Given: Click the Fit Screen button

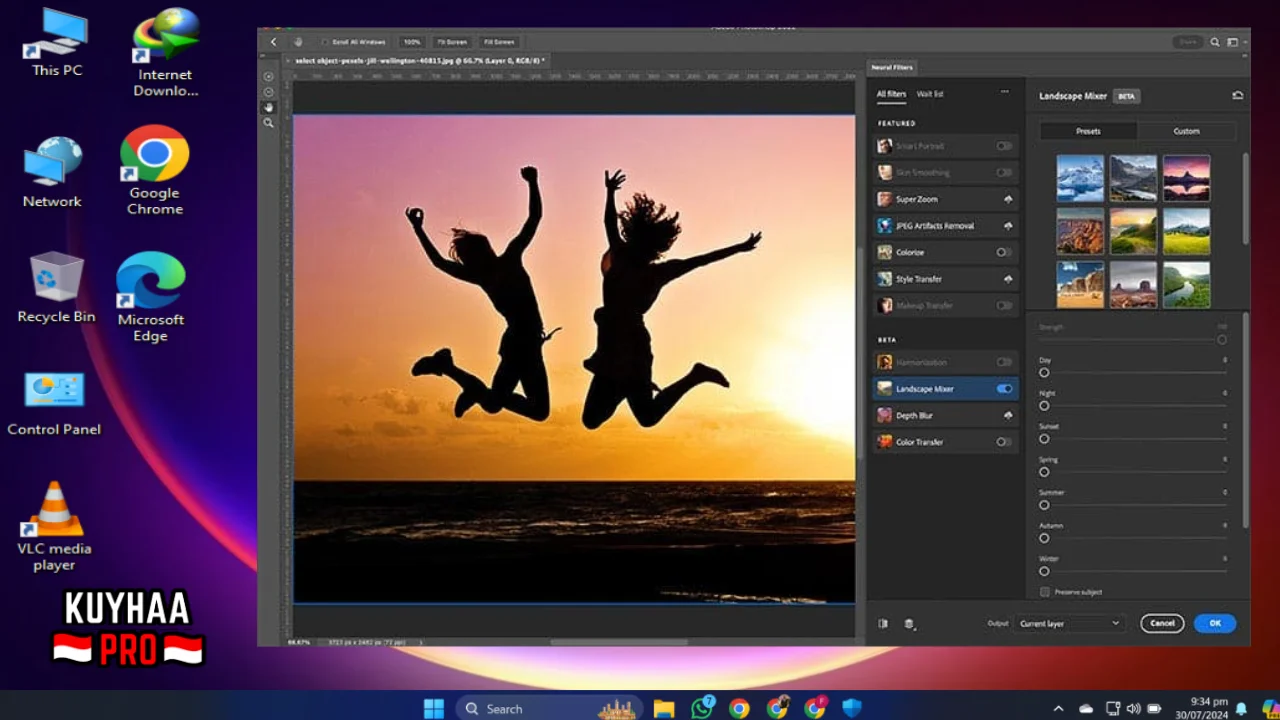Looking at the screenshot, I should click(451, 42).
